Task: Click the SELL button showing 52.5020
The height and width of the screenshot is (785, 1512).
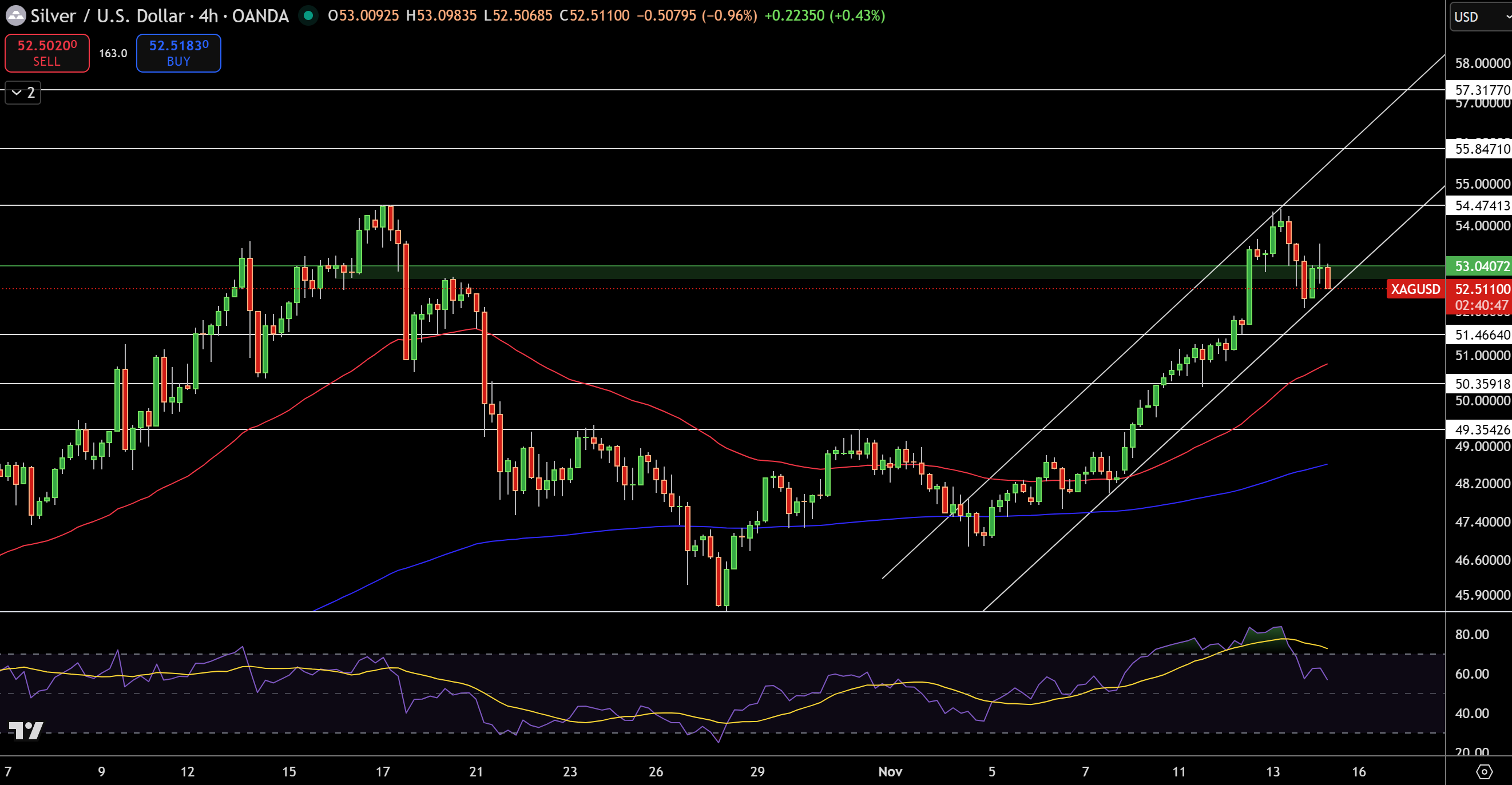Action: 47,53
